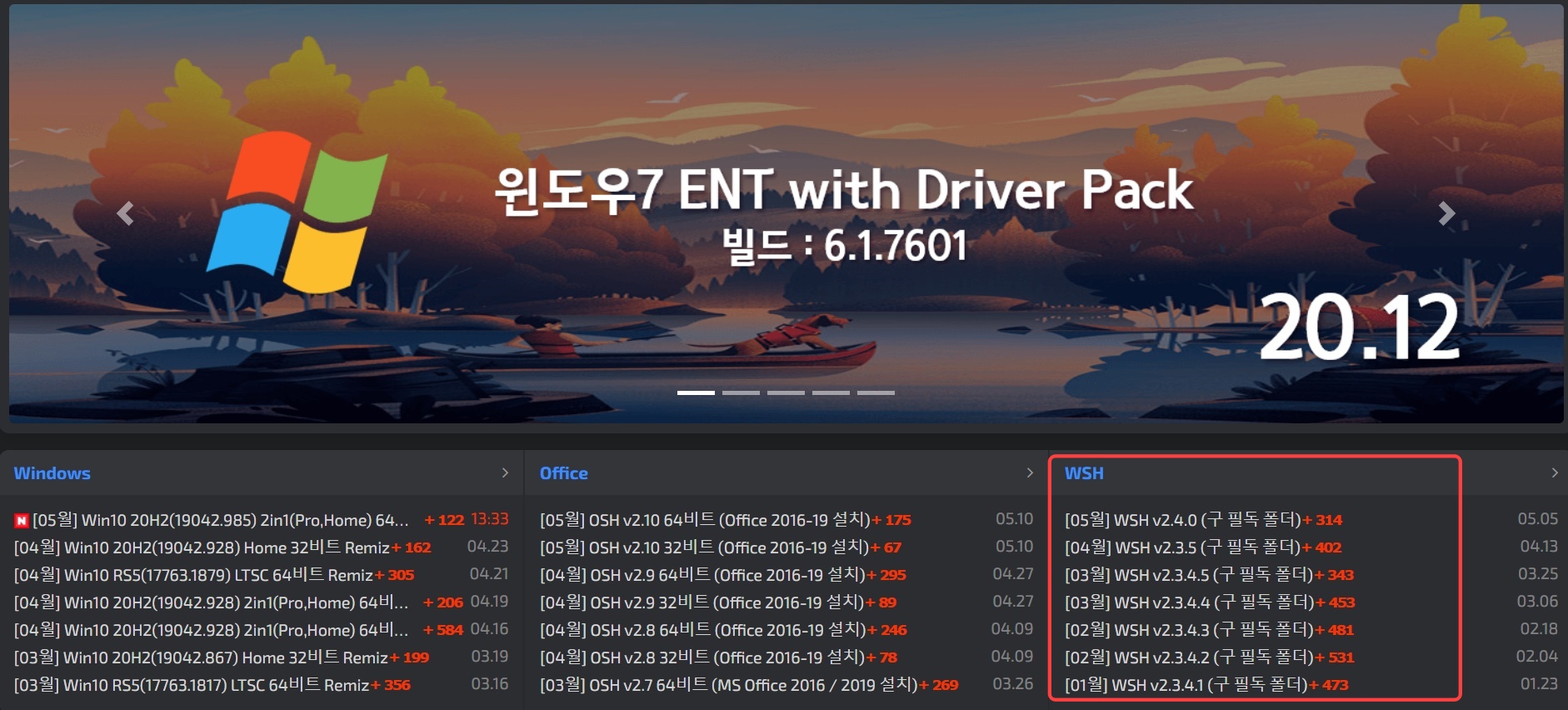This screenshot has height=710, width=1568.
Task: Click the +162 comment count
Action: [x=412, y=547]
